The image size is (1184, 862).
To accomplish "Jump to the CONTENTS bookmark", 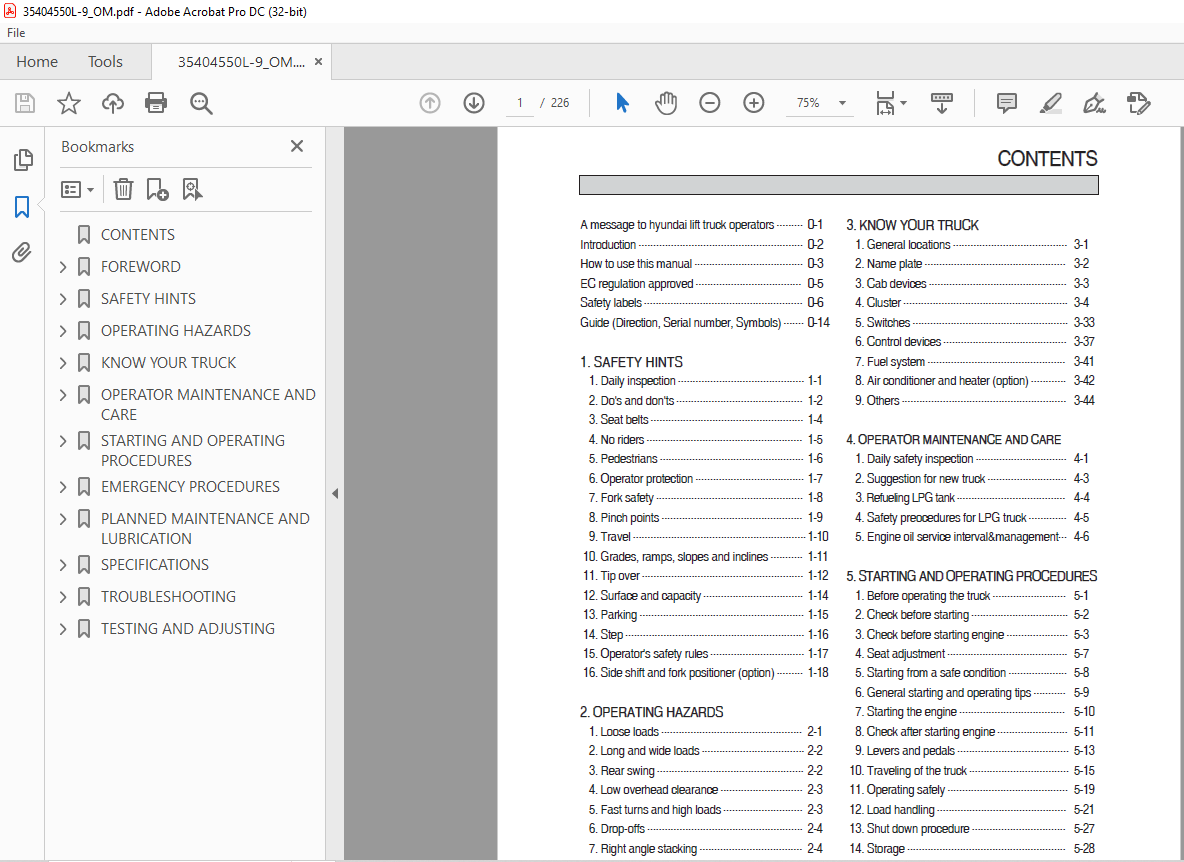I will [x=137, y=235].
